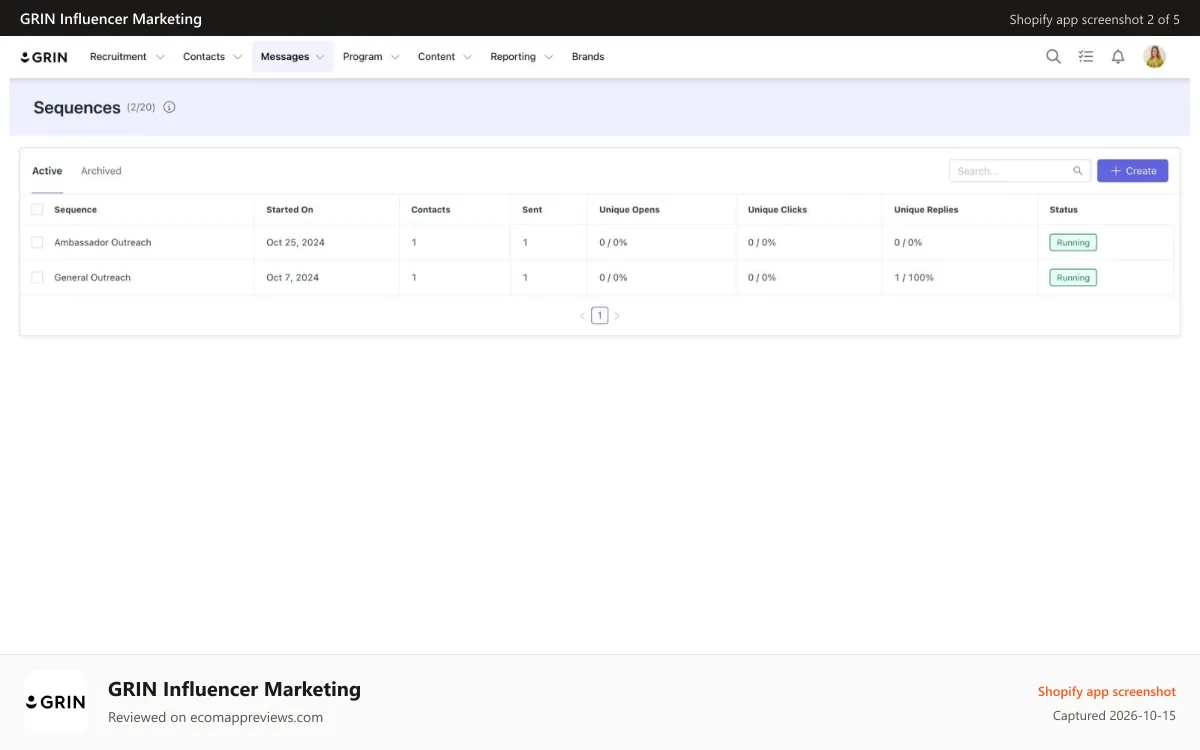Check the General Outreach row checkbox
The image size is (1200, 750).
point(37,278)
